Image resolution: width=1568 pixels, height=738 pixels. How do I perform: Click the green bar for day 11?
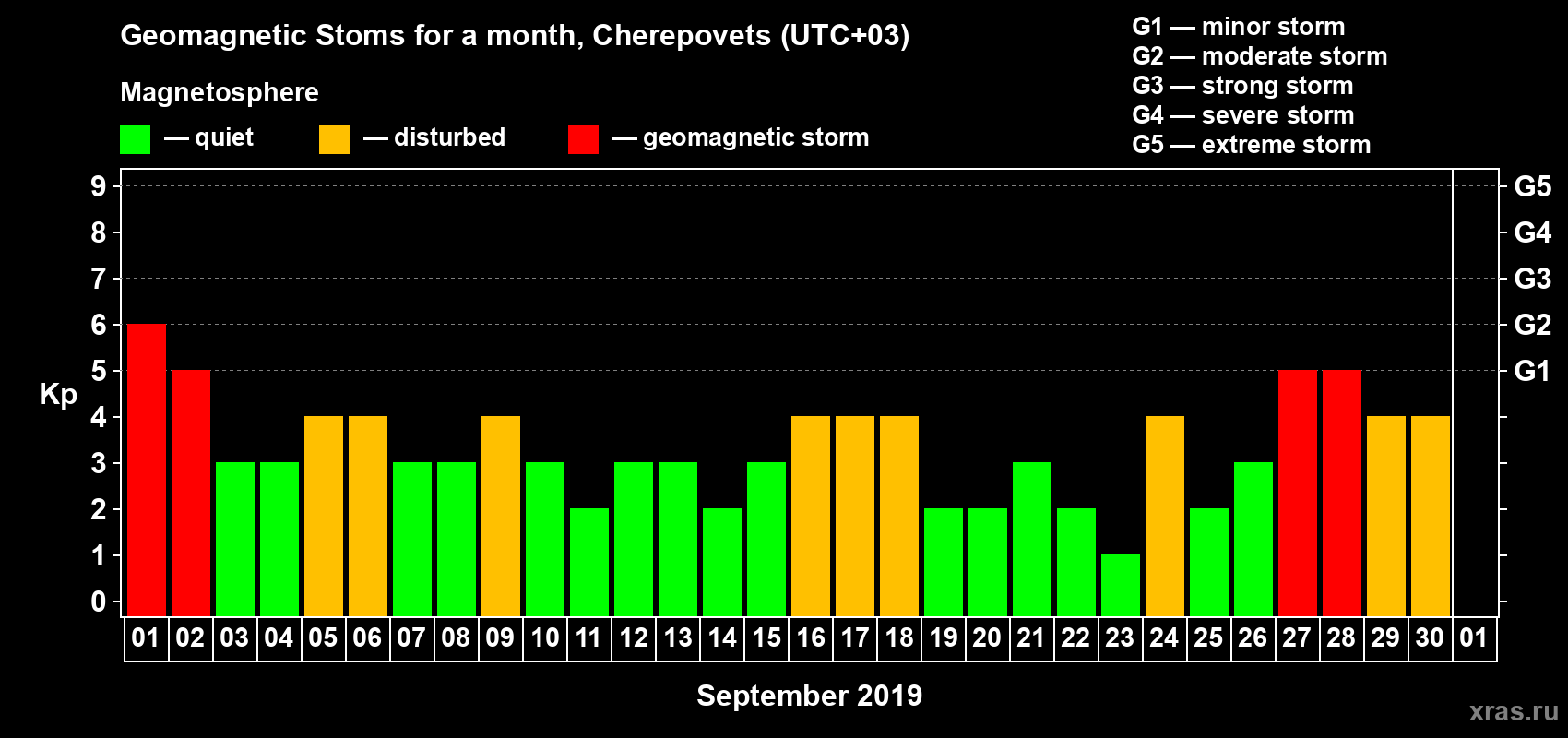589,562
